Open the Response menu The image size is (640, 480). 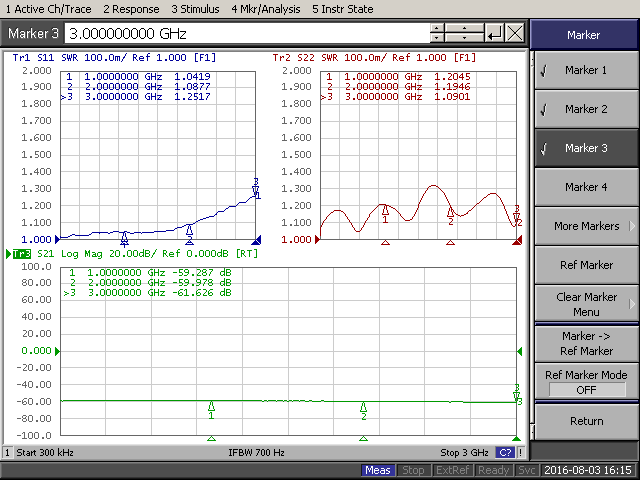point(131,9)
